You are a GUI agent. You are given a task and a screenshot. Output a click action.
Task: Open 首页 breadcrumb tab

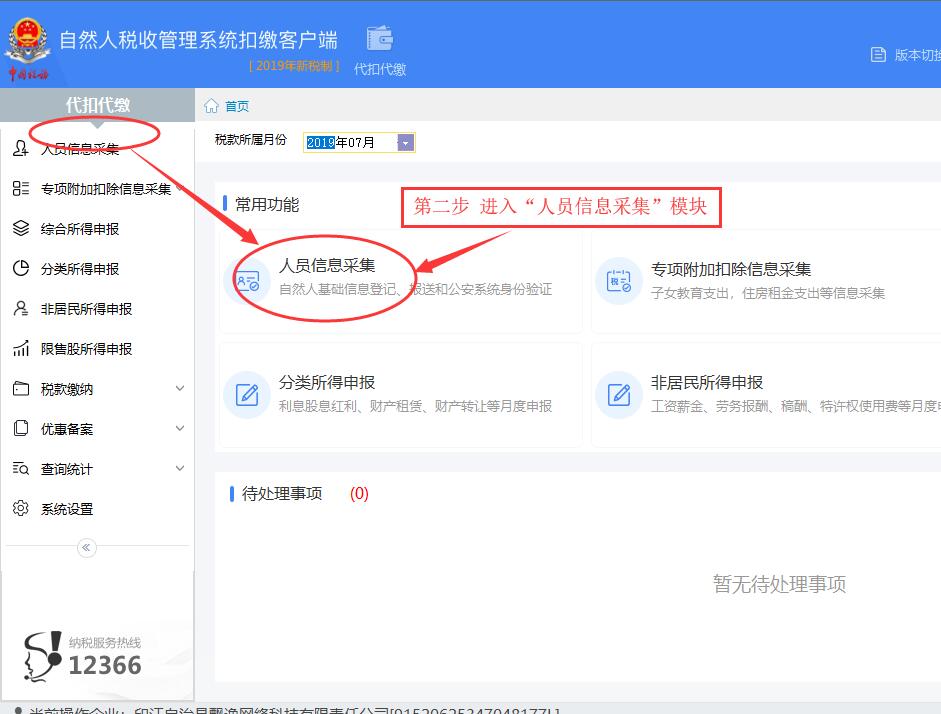point(237,106)
